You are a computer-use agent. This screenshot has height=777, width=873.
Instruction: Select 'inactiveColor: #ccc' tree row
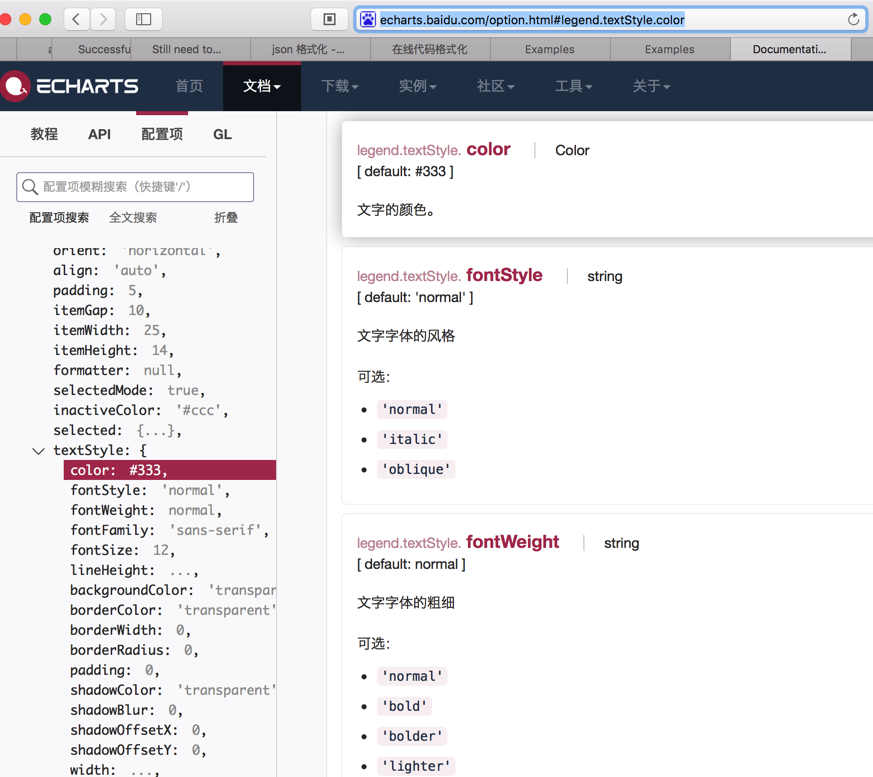point(141,411)
